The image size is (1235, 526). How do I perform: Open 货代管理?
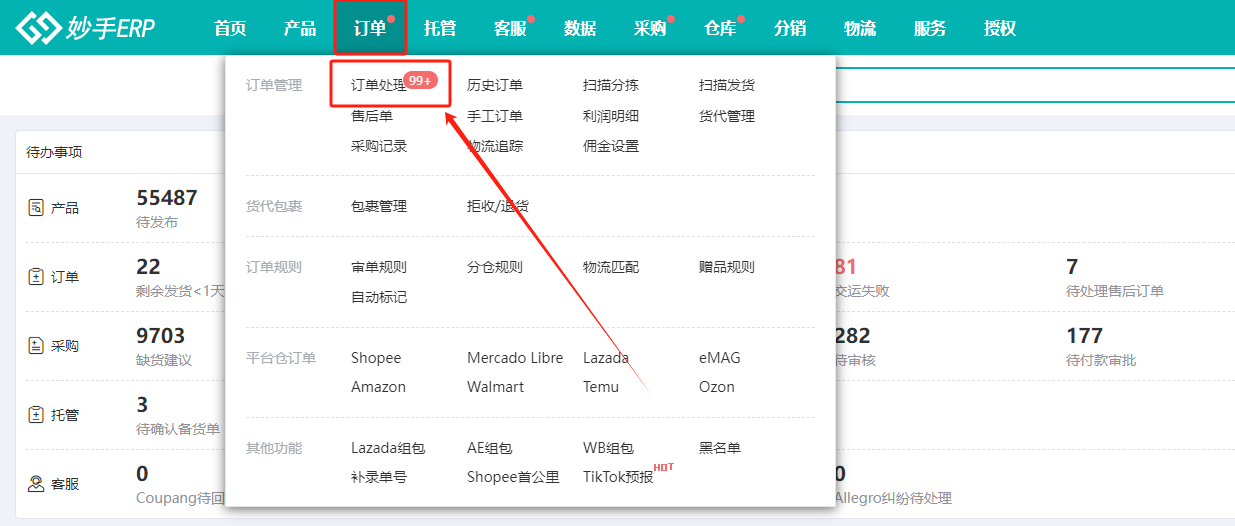[x=727, y=116]
